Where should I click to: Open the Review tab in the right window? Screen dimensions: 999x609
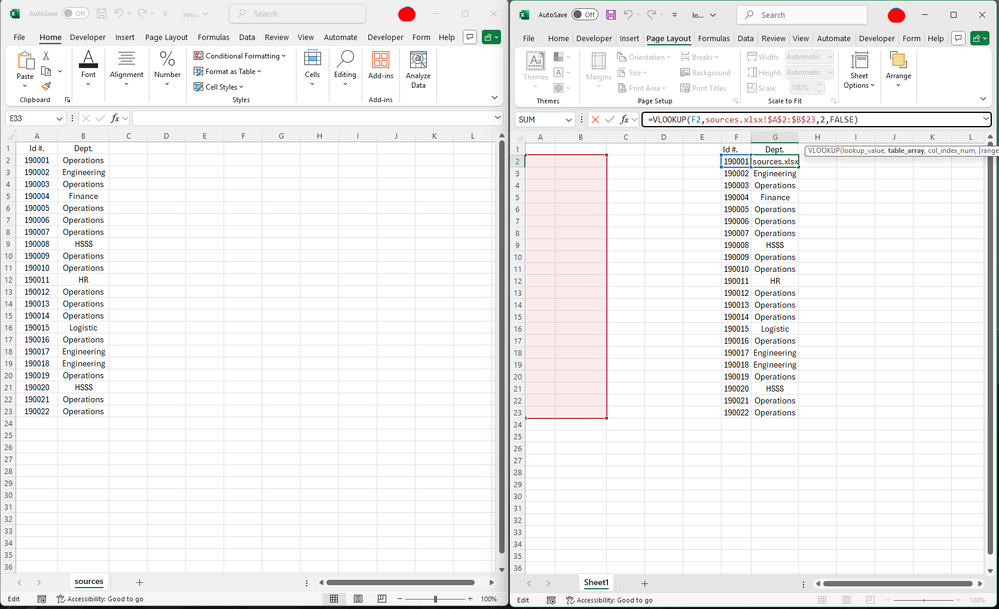click(773, 38)
